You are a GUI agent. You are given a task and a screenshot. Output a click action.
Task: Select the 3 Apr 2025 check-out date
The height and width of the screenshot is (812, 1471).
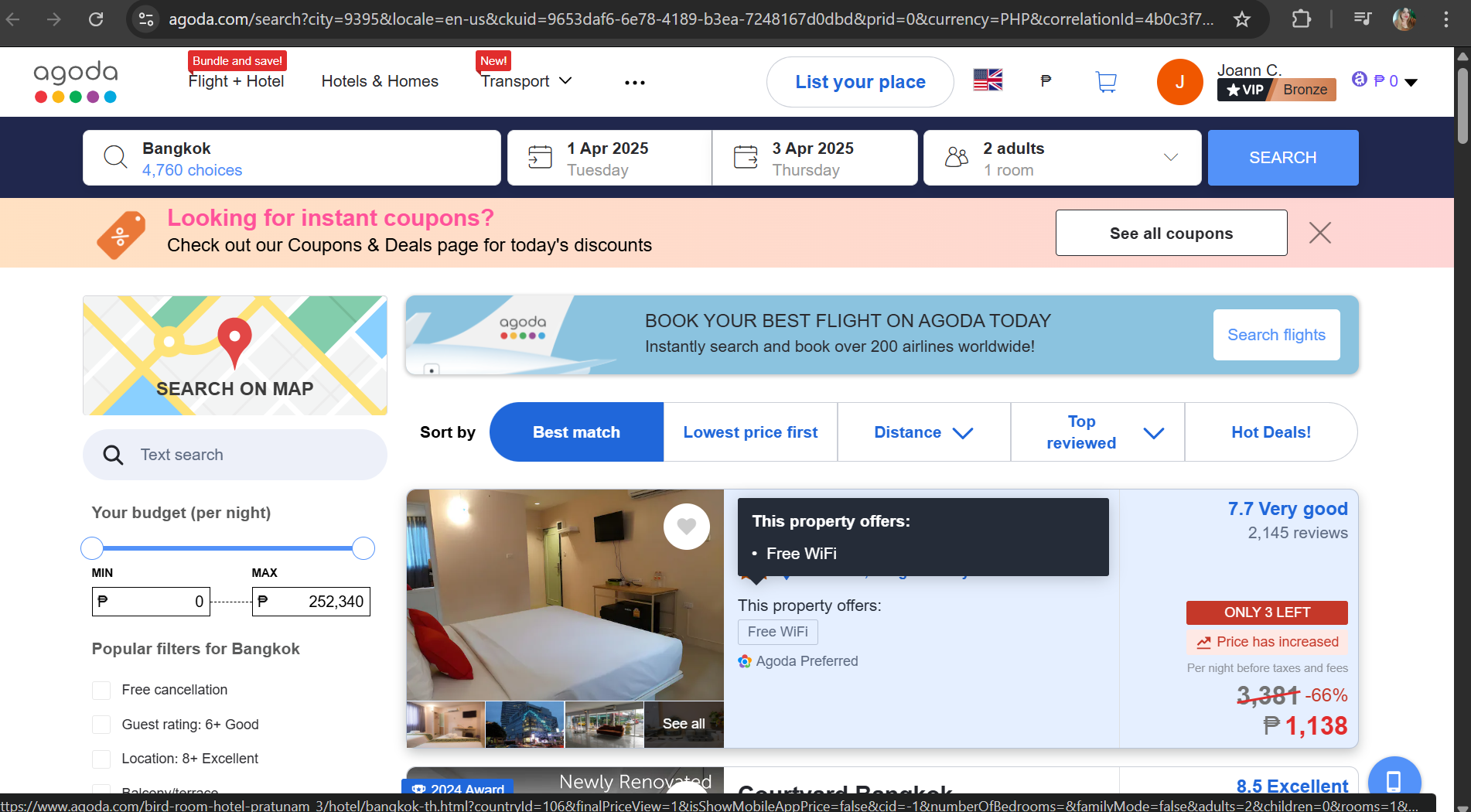[x=815, y=158]
